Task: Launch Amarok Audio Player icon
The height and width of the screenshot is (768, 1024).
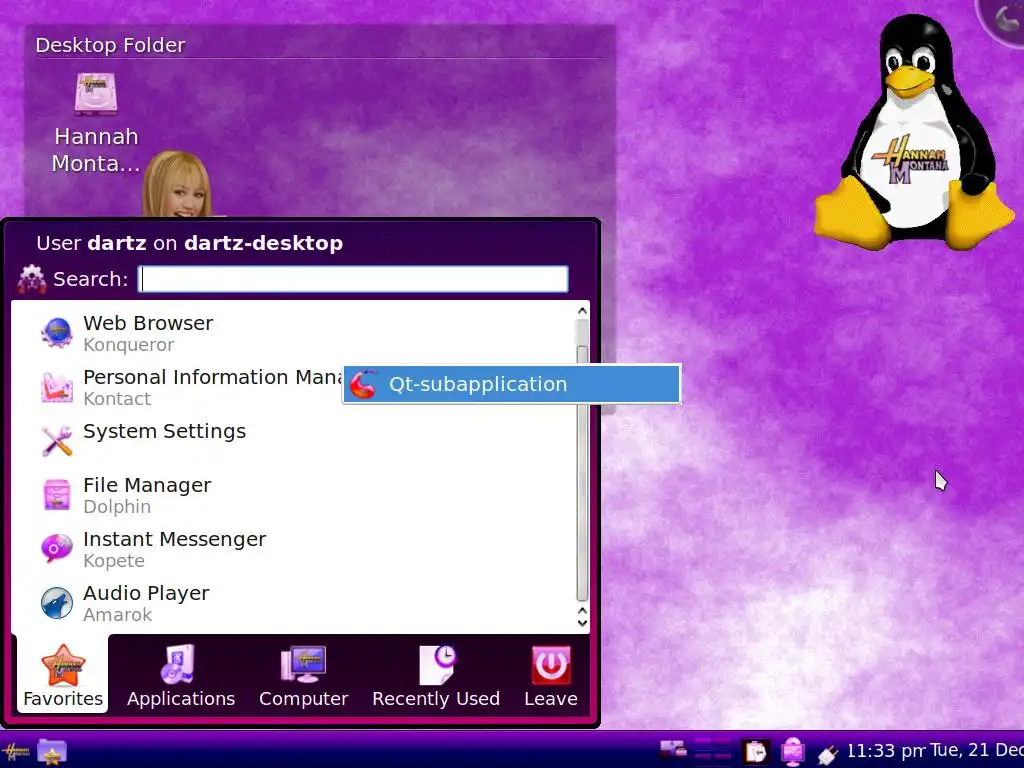Action: (x=57, y=603)
